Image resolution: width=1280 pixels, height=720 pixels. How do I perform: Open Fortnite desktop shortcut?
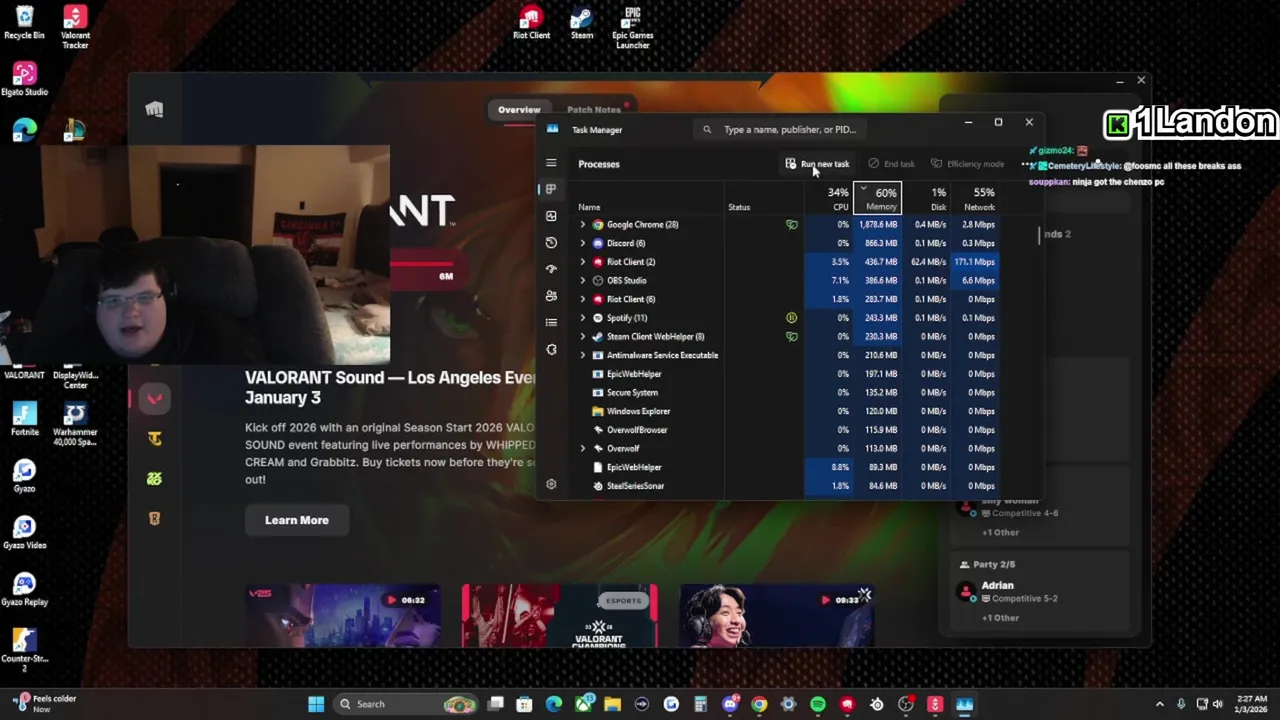(24, 419)
